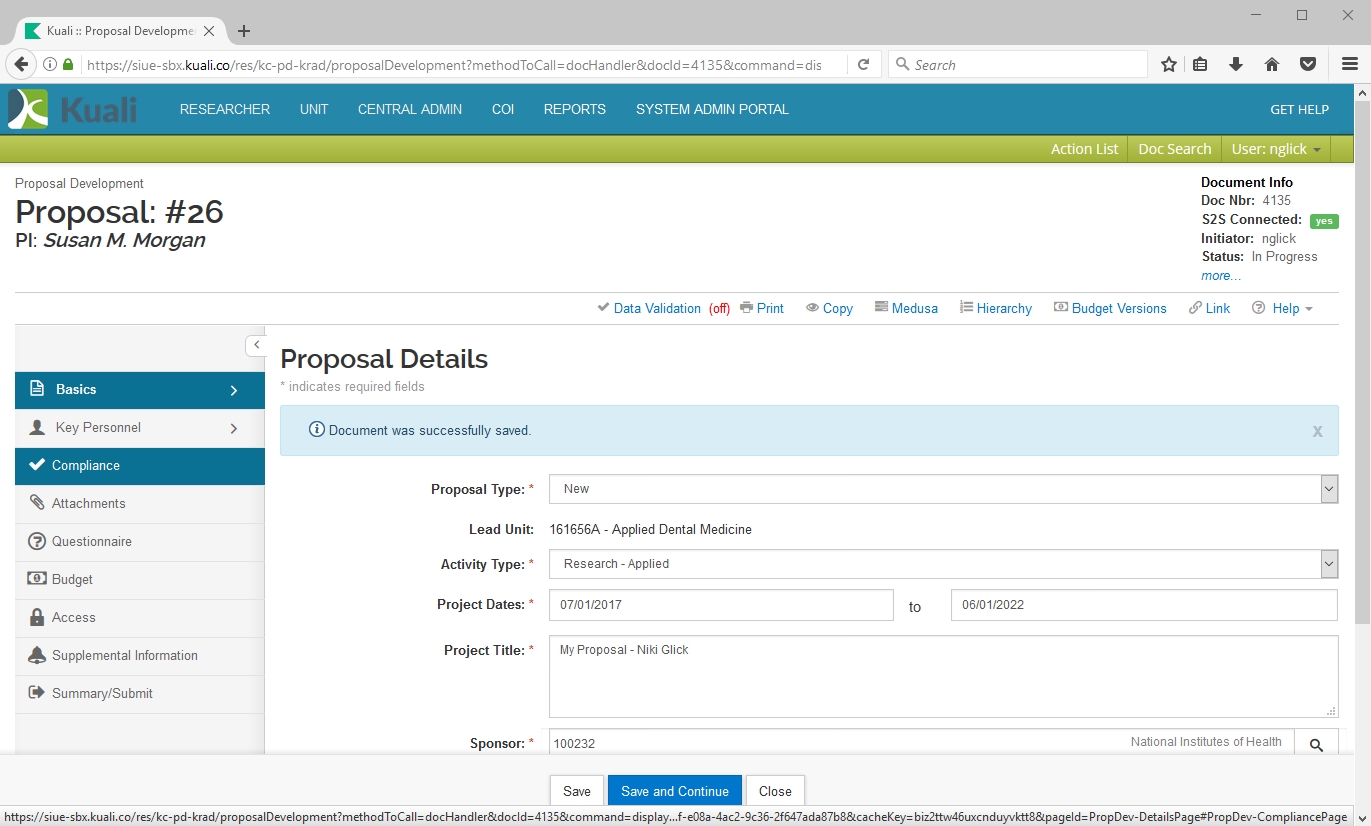Collapse the left navigation sidebar
This screenshot has width=1371, height=826.
click(256, 345)
